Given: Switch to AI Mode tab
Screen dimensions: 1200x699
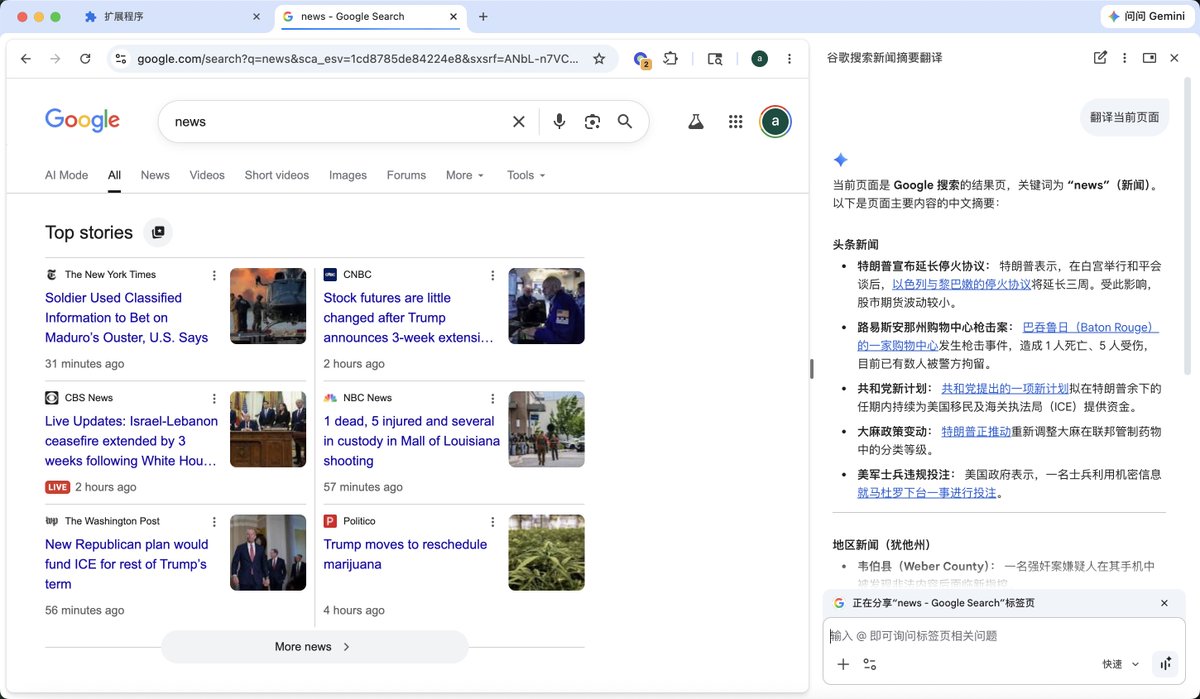Looking at the screenshot, I should [x=66, y=175].
